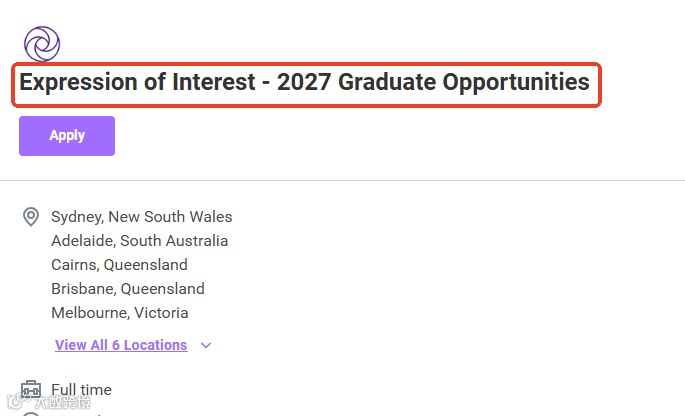
Task: Click the Sydney, New South Wales location
Action: [x=141, y=217]
